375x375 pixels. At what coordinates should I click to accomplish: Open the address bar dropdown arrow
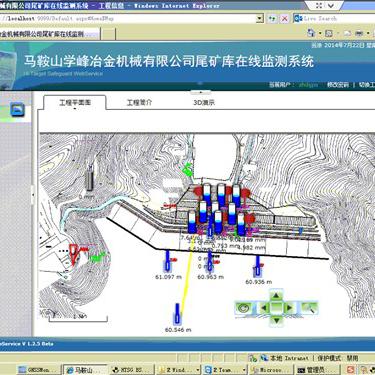(x=260, y=19)
